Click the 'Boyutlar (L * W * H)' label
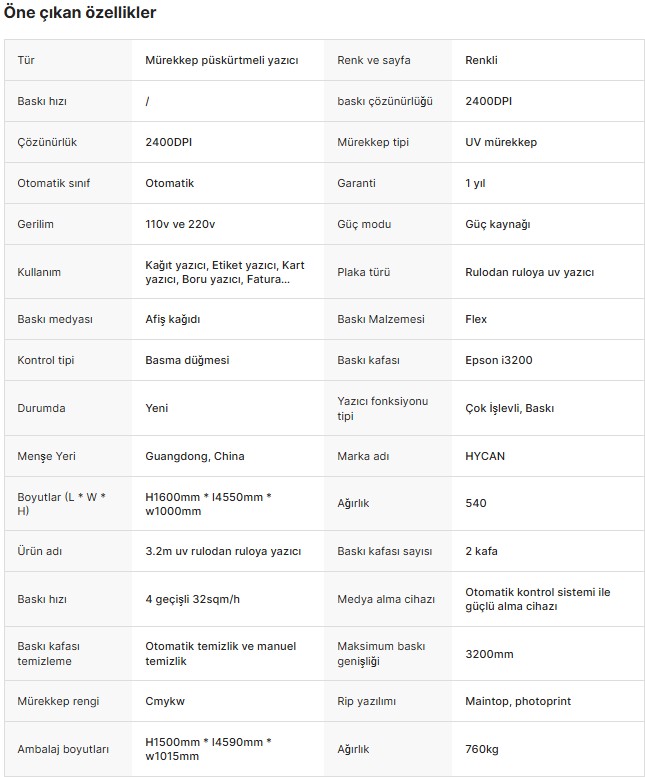 coord(61,503)
